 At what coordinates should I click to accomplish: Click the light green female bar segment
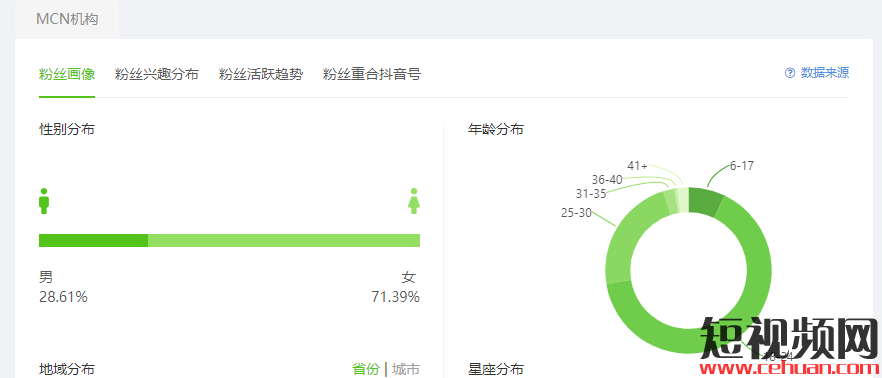click(x=284, y=240)
